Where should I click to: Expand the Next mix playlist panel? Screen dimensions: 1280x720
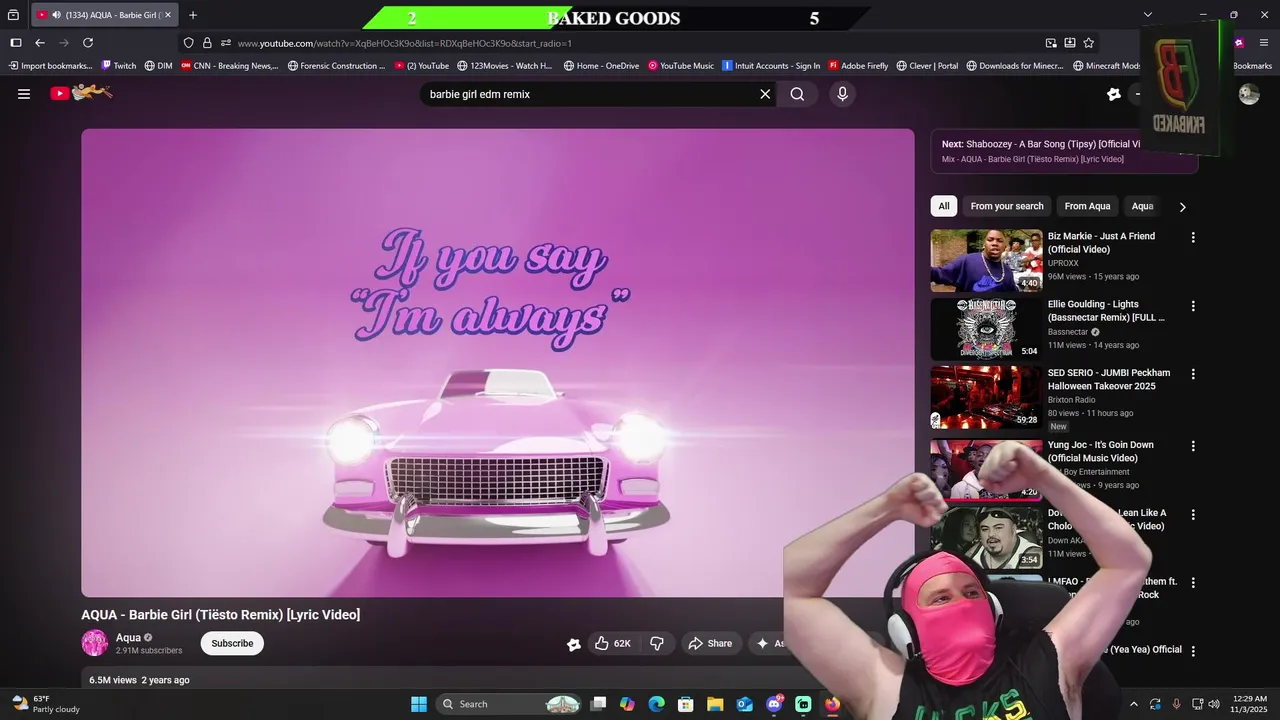tap(1064, 151)
